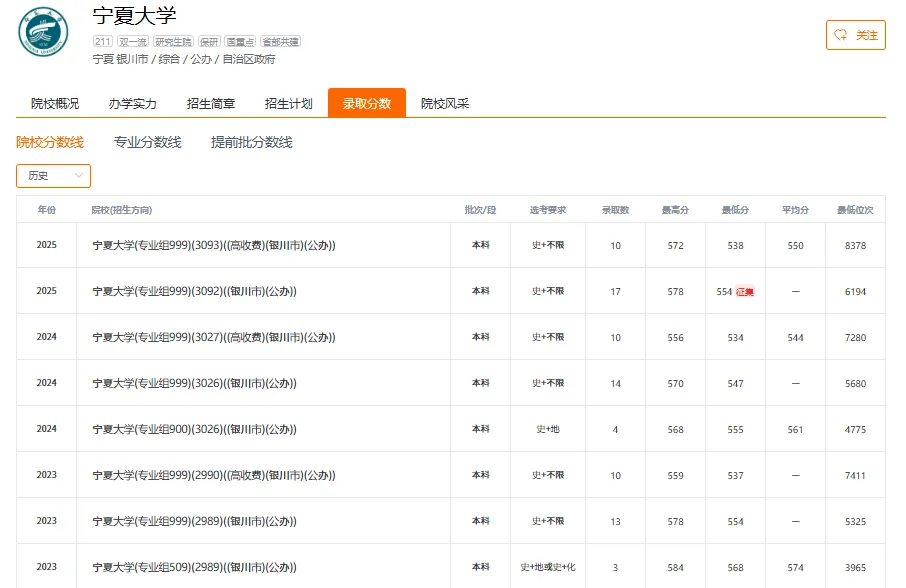This screenshot has width=906, height=588.
Task: Click the 保研 tag
Action: (x=209, y=42)
